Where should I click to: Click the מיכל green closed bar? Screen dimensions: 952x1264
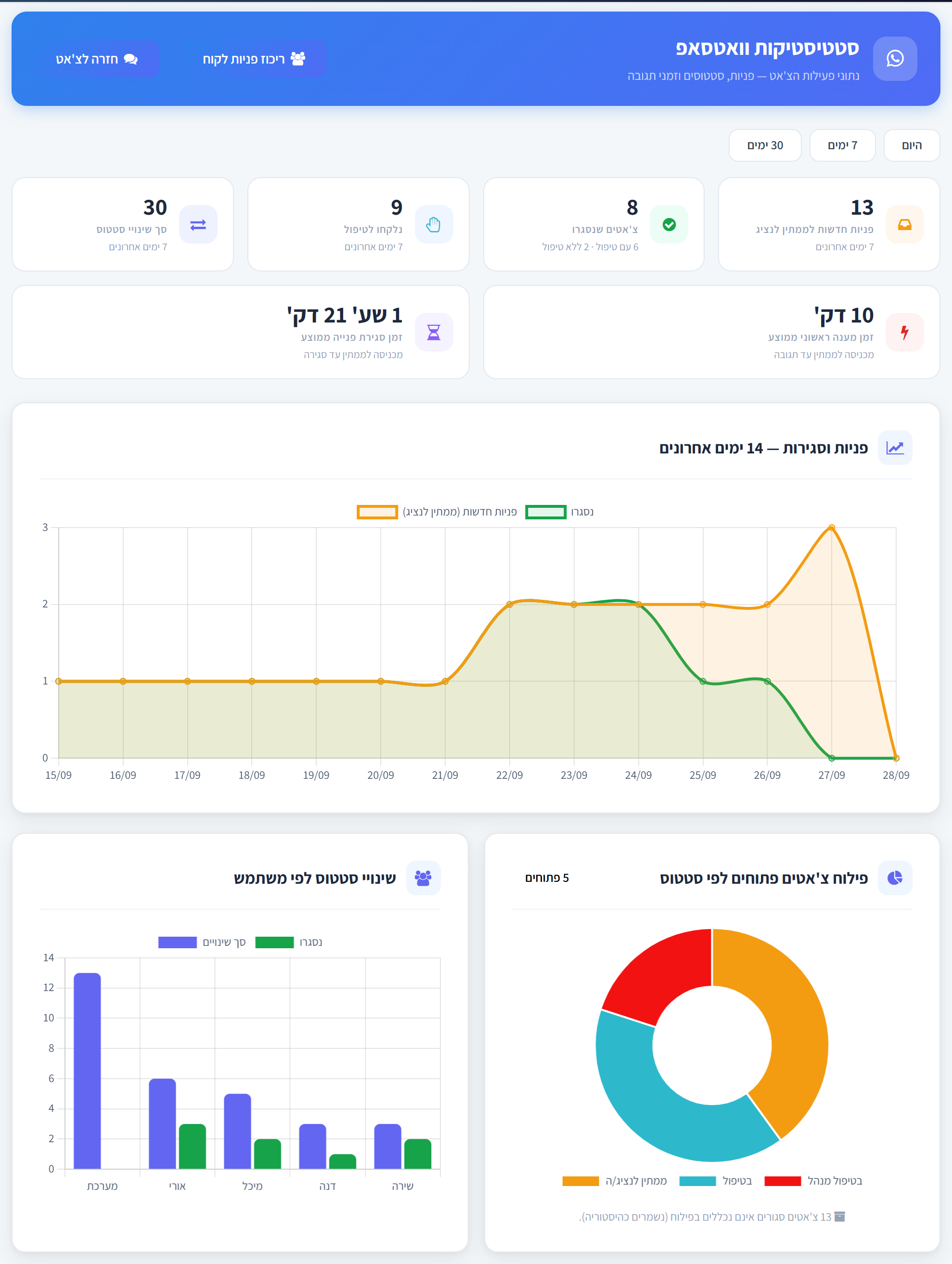tap(268, 1154)
